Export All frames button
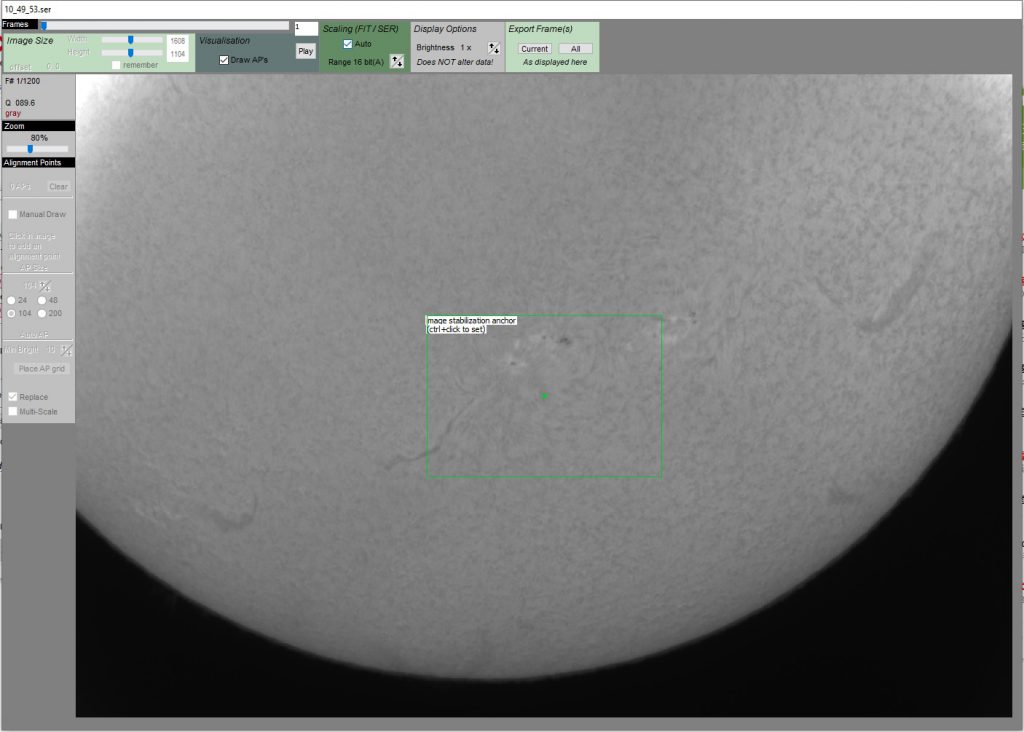 [x=575, y=49]
